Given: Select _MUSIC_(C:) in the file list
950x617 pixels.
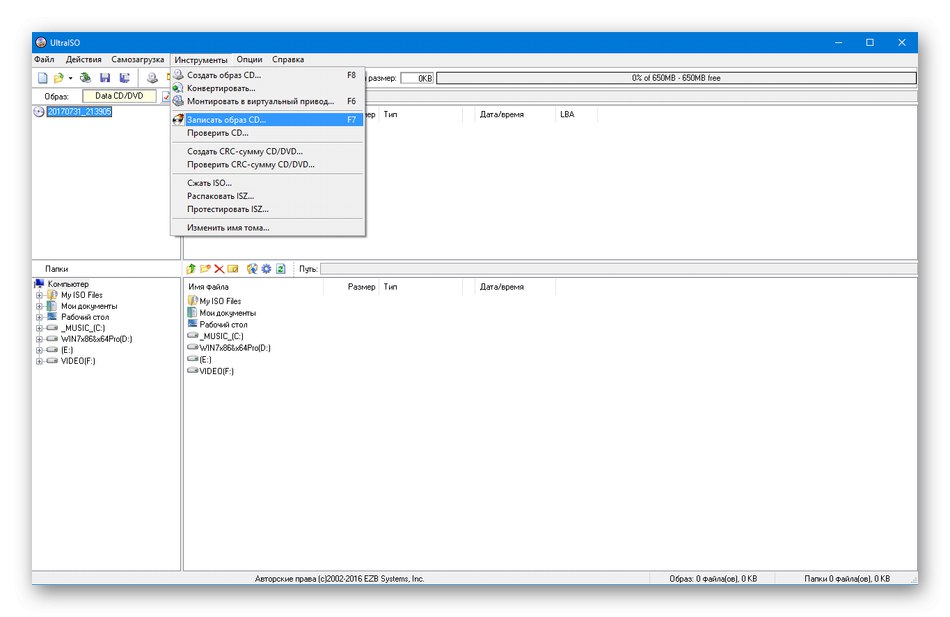Looking at the screenshot, I should 222,336.
